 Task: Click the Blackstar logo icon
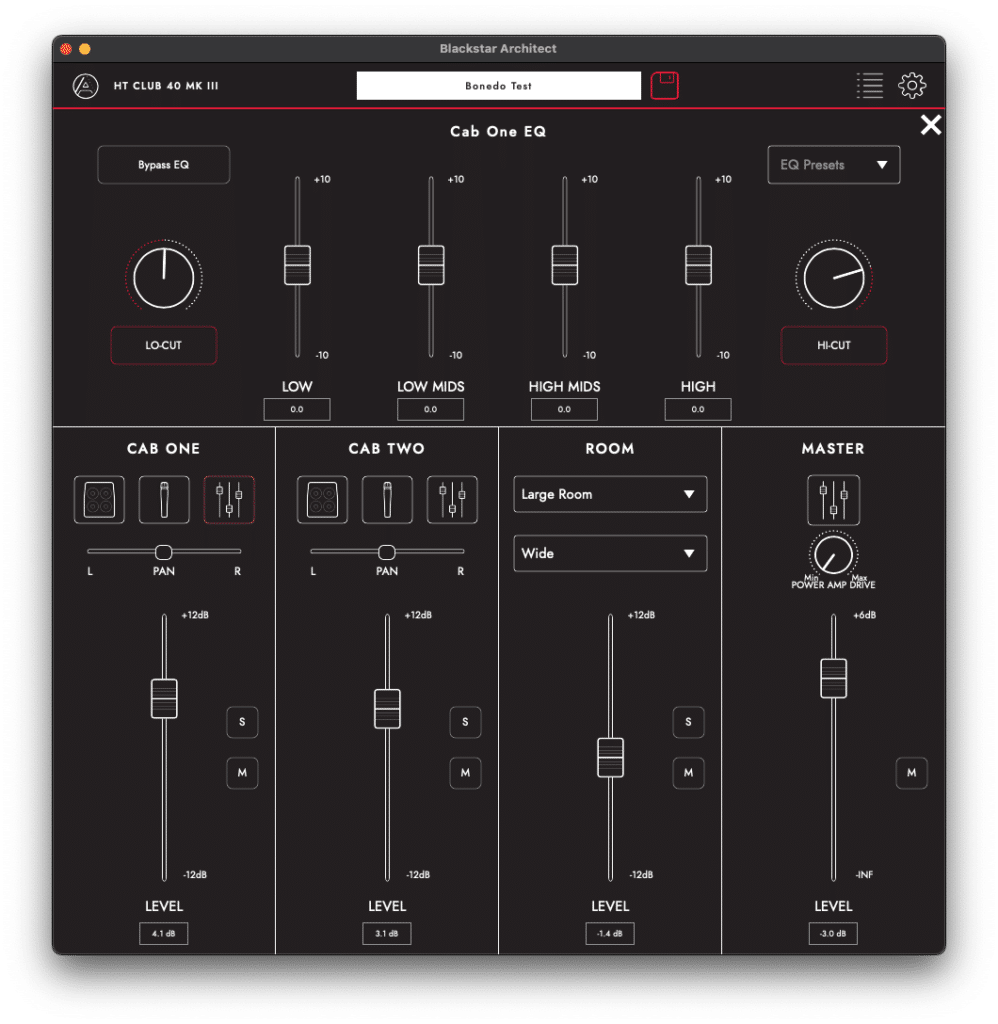pos(86,86)
